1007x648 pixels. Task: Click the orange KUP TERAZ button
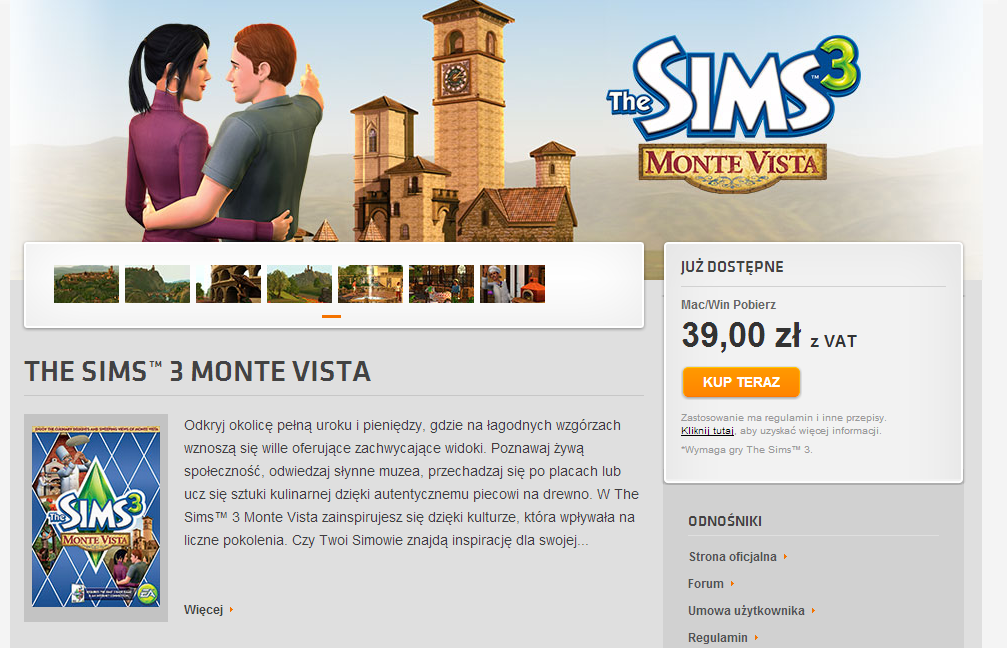[x=741, y=382]
